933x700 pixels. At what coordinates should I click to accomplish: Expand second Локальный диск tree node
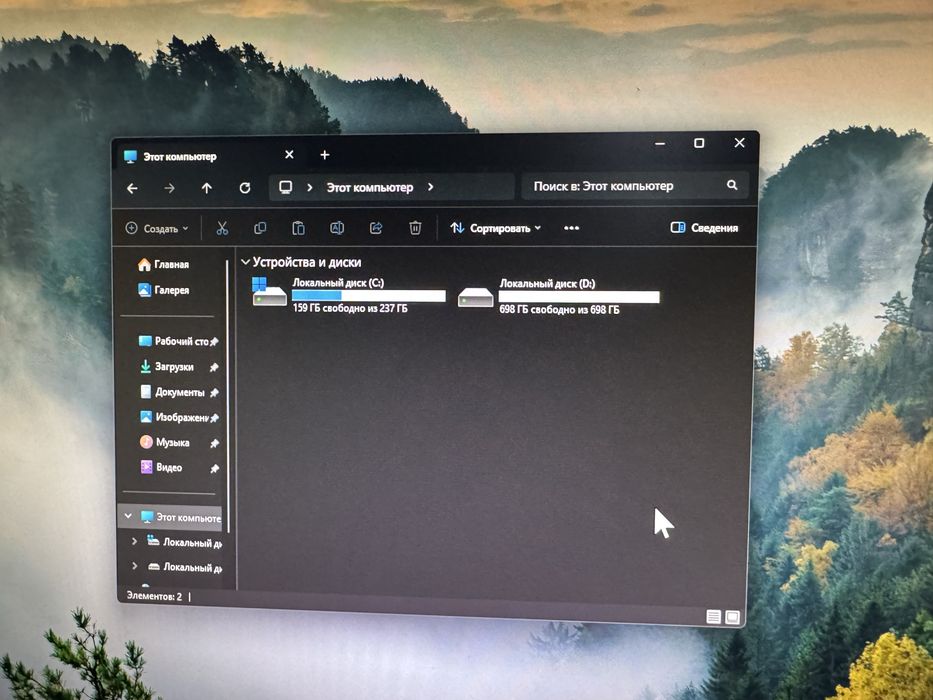click(134, 566)
